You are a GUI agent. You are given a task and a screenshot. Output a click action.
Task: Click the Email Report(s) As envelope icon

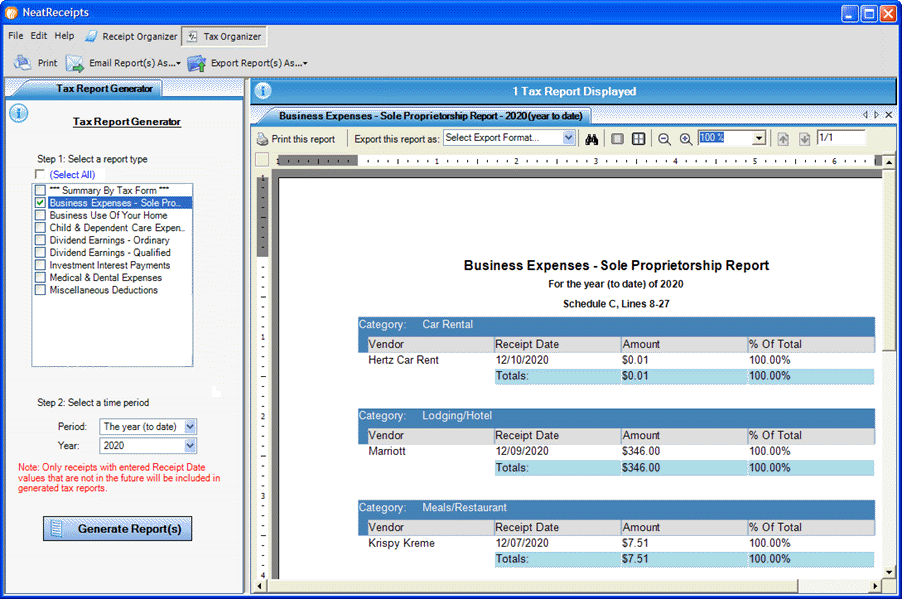point(75,63)
